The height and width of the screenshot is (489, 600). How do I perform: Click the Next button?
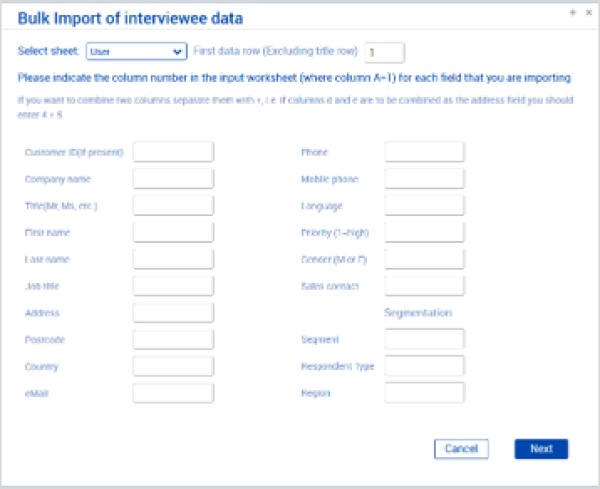(x=541, y=449)
